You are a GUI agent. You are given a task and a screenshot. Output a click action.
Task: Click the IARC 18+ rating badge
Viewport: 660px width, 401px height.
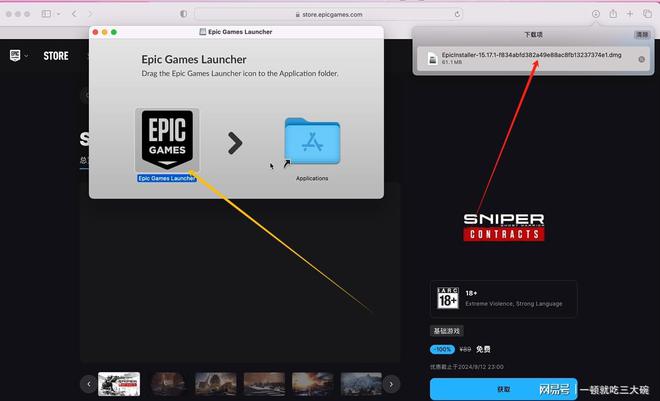click(447, 298)
